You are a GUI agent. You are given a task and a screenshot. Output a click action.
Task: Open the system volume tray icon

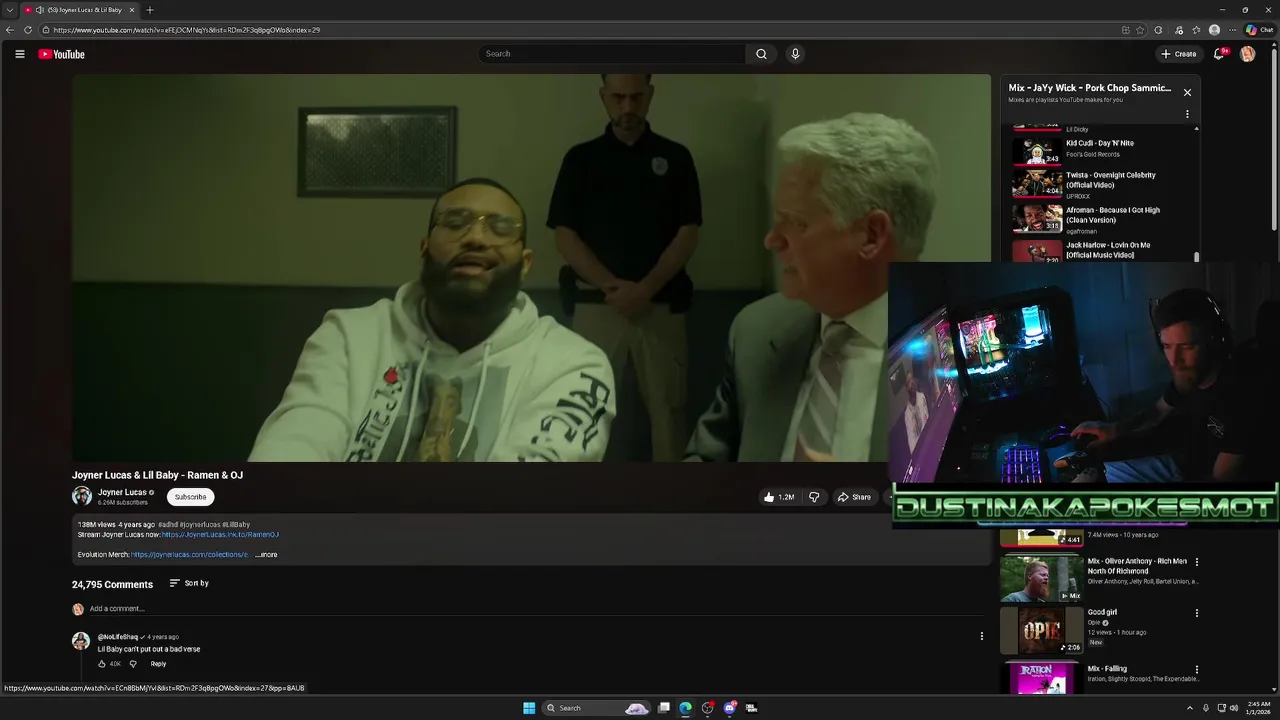click(1236, 708)
